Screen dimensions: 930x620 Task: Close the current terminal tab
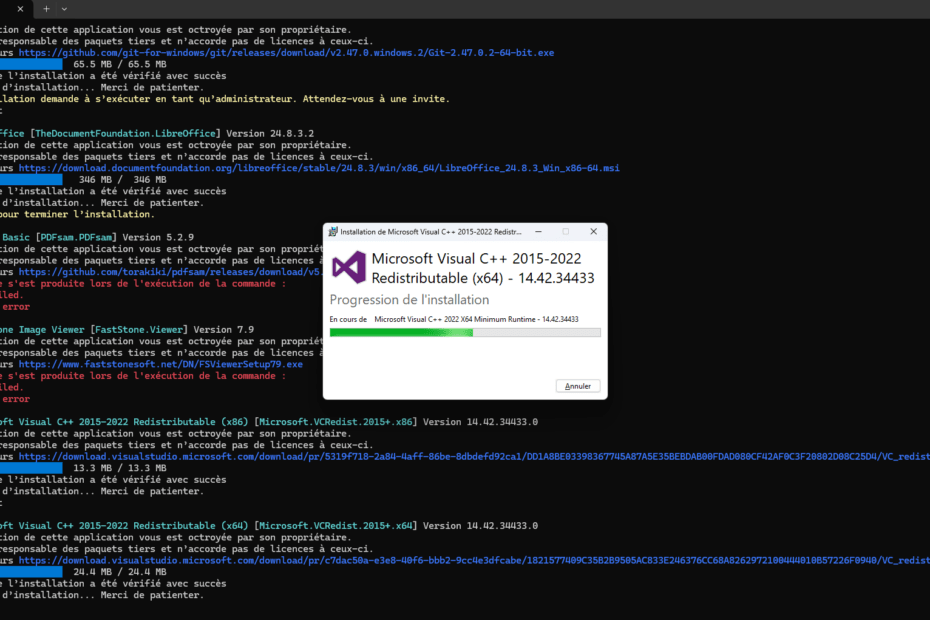tap(20, 9)
